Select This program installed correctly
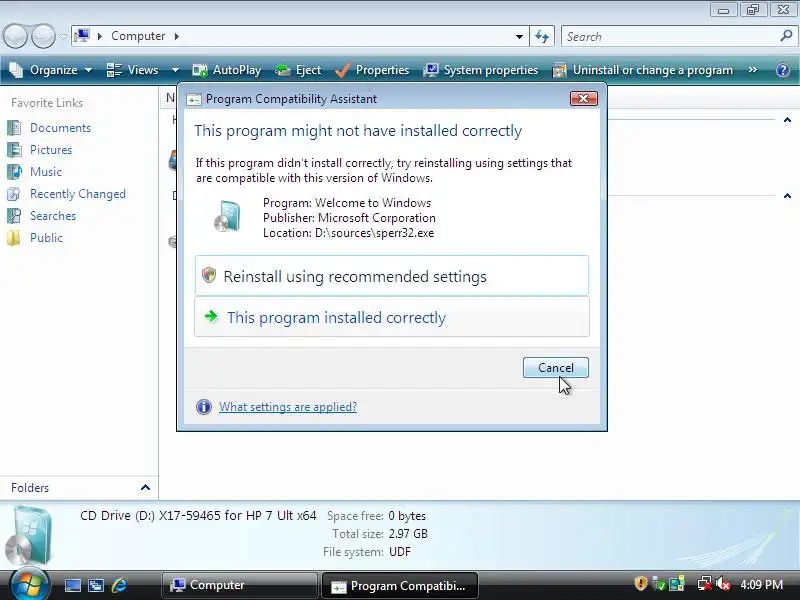The image size is (800, 600). 392,317
